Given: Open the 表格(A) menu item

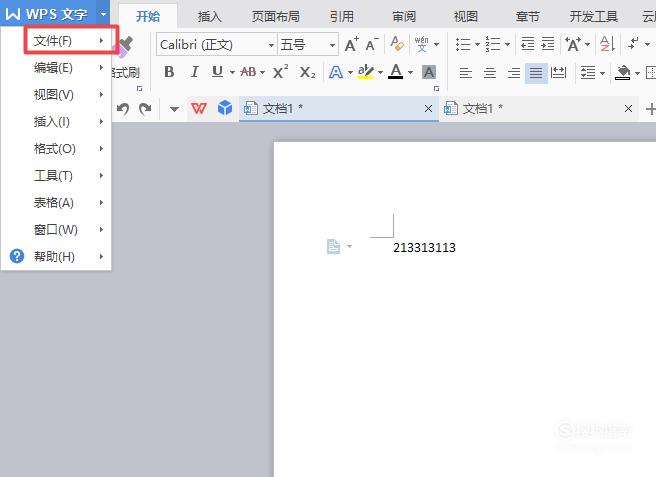Looking at the screenshot, I should tap(56, 203).
